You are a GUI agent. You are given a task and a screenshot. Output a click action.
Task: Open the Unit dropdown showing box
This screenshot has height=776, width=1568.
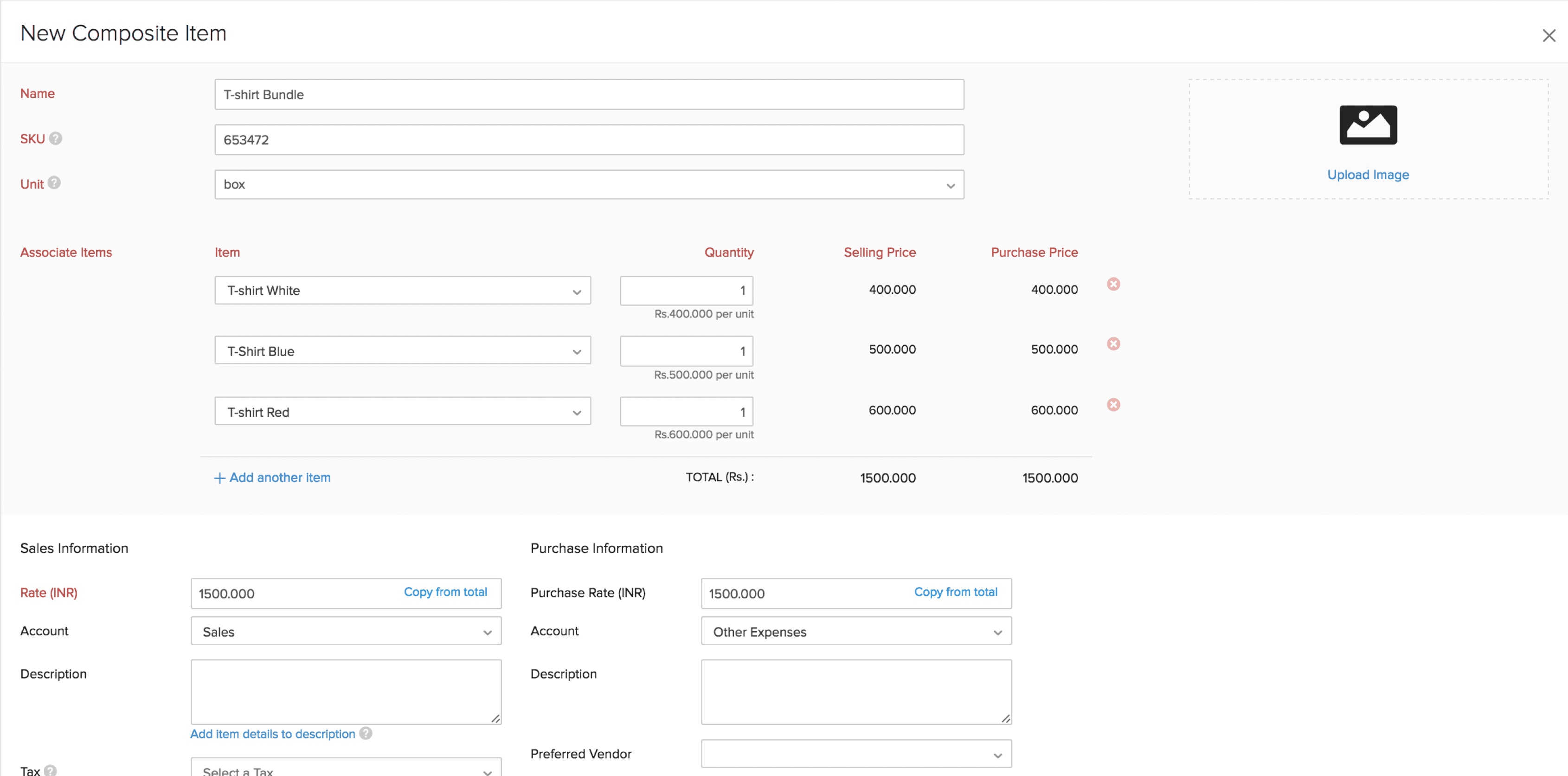[589, 185]
